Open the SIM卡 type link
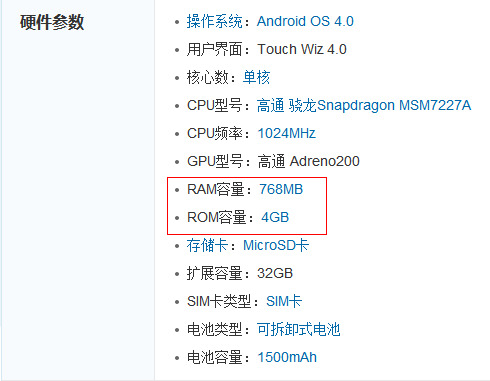 pyautogui.click(x=284, y=301)
